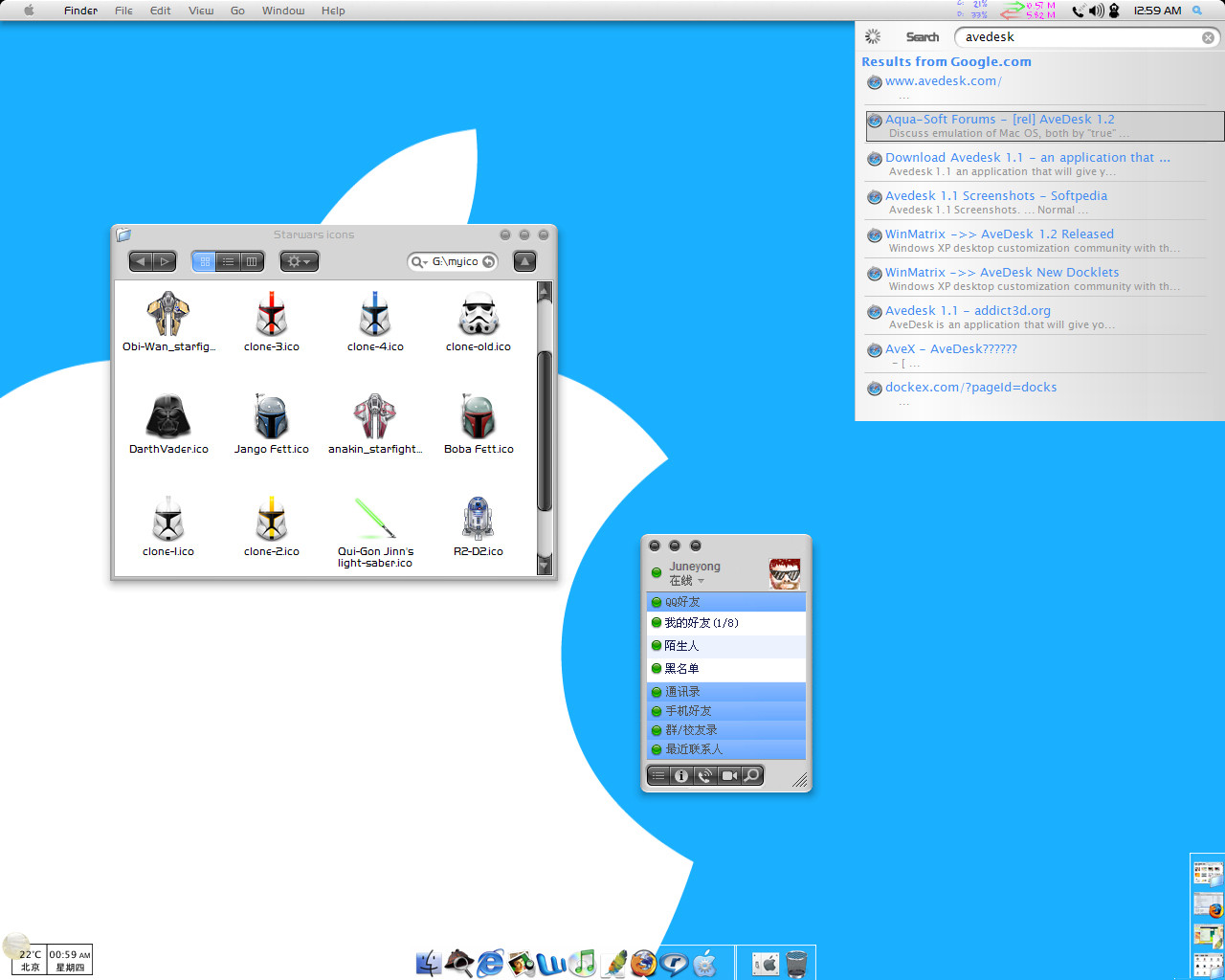
Task: Click the phone icon in menu bar
Action: pyautogui.click(x=1079, y=11)
